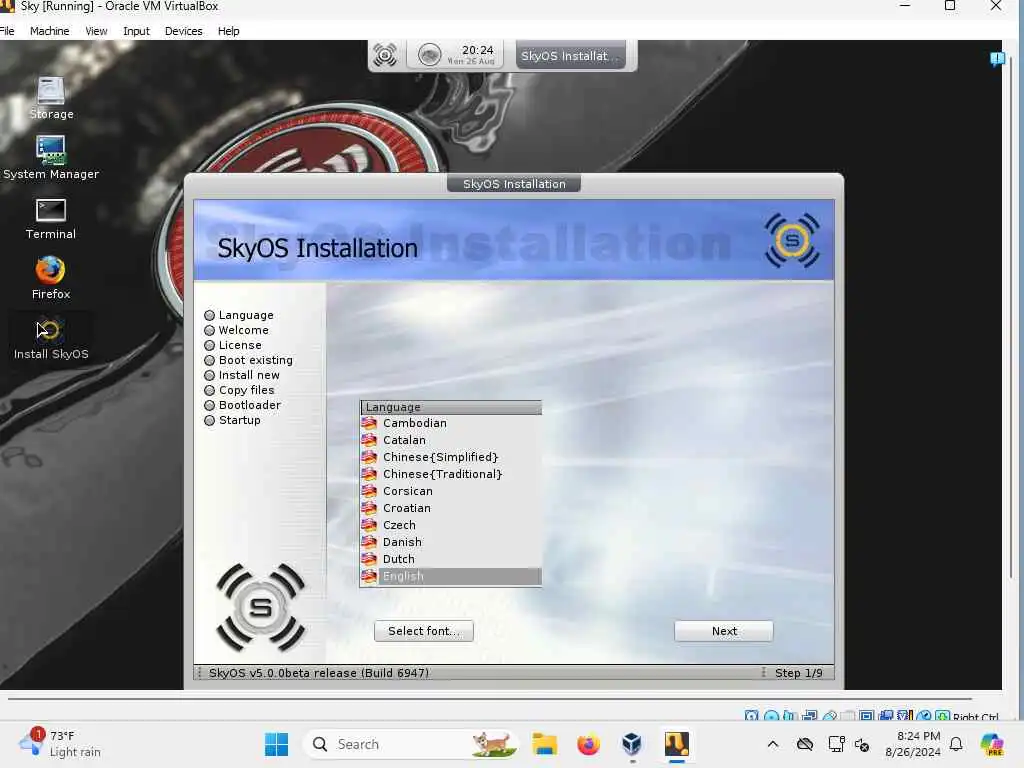
Task: Open the Terminal desktop icon
Action: click(x=51, y=218)
